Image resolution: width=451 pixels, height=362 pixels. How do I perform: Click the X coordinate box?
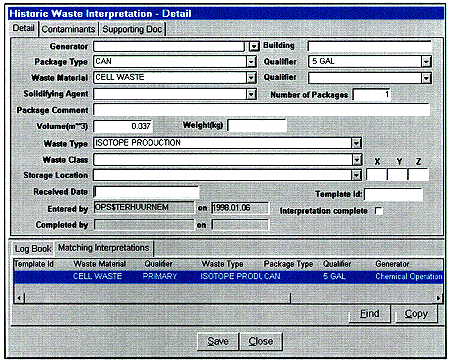pos(377,174)
